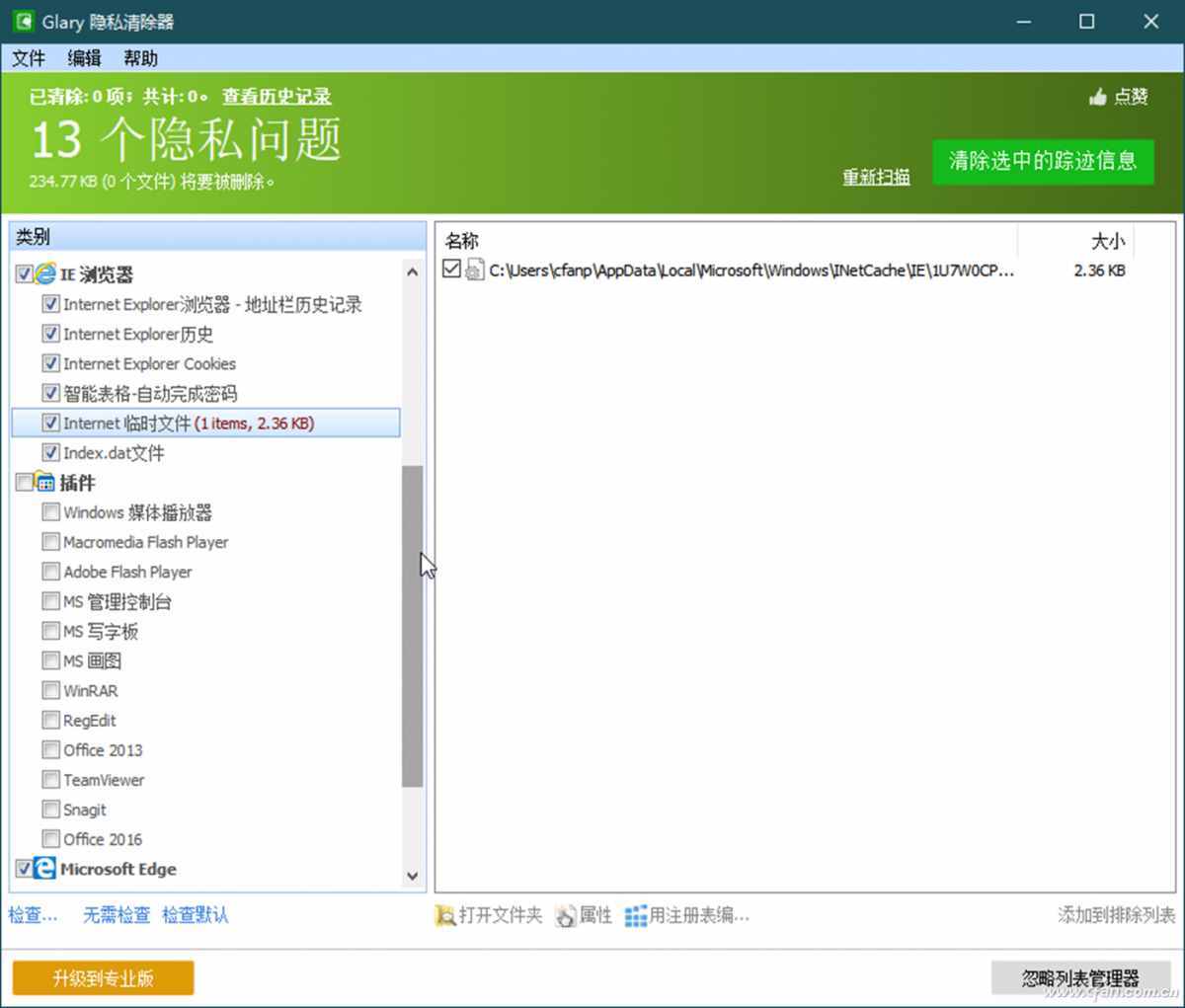This screenshot has height=1008, width=1185.
Task: Click the Glary app icon in title bar
Action: coord(24,21)
